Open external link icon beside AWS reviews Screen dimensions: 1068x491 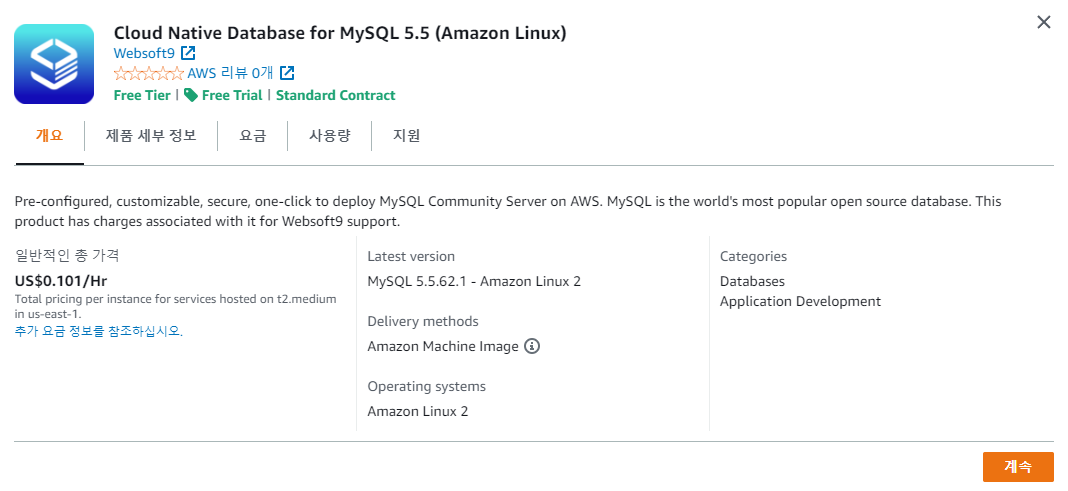point(287,73)
